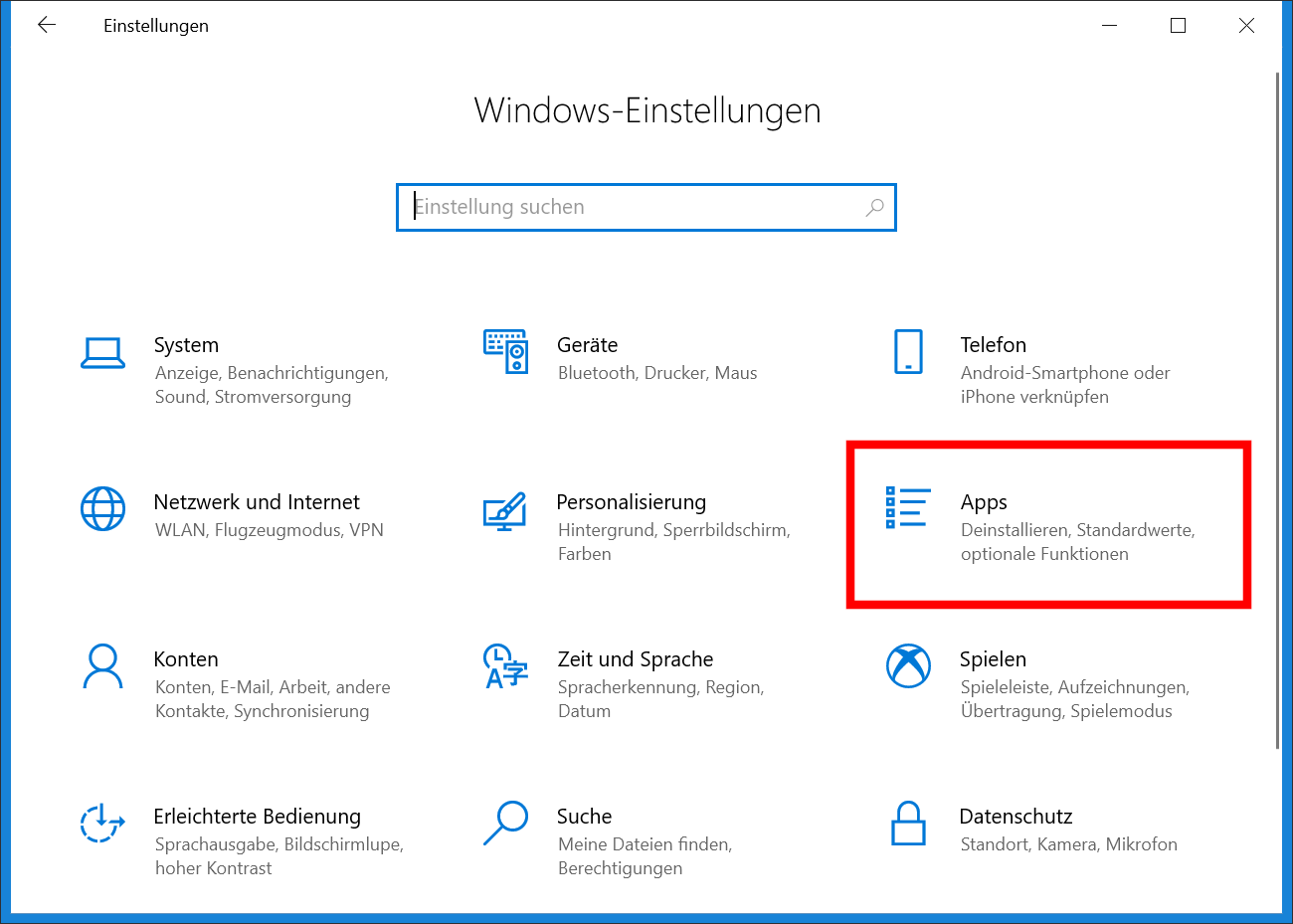Maximize the Einstellungen window
Viewport: 1293px width, 924px height.
click(1179, 26)
